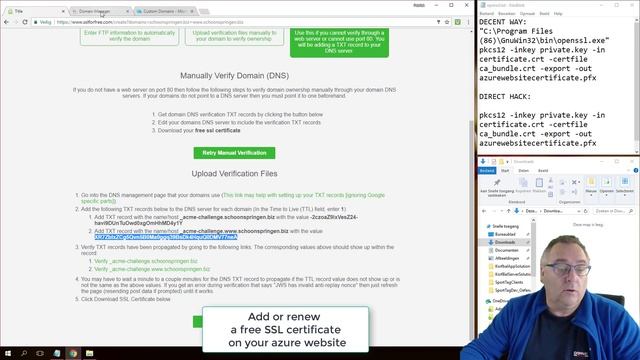Screen dimensions: 640x360
Task: Open the Windows Start menu
Action: [x=7, y=353]
